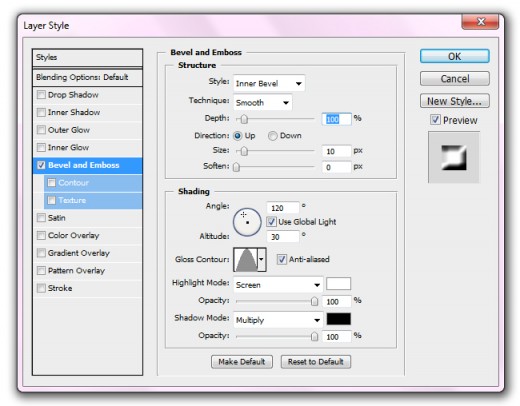The width and height of the screenshot is (520, 406).
Task: Click the Gloss Contour curve thumbnail
Action: tap(245, 259)
